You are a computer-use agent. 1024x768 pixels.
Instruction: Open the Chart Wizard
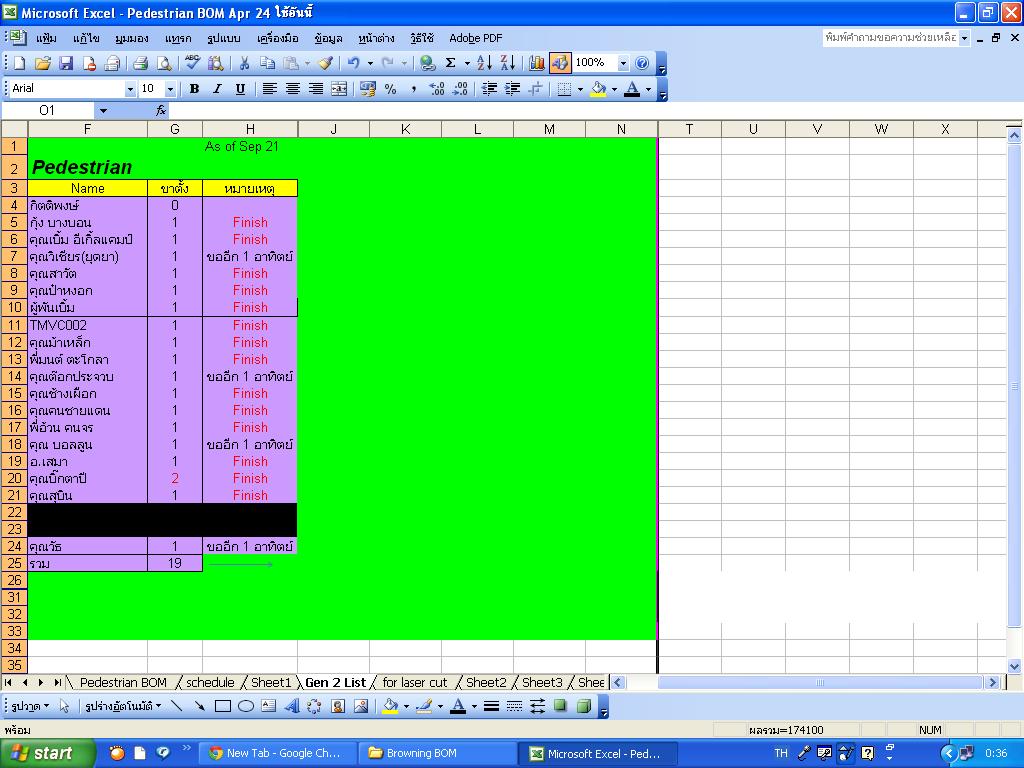537,63
